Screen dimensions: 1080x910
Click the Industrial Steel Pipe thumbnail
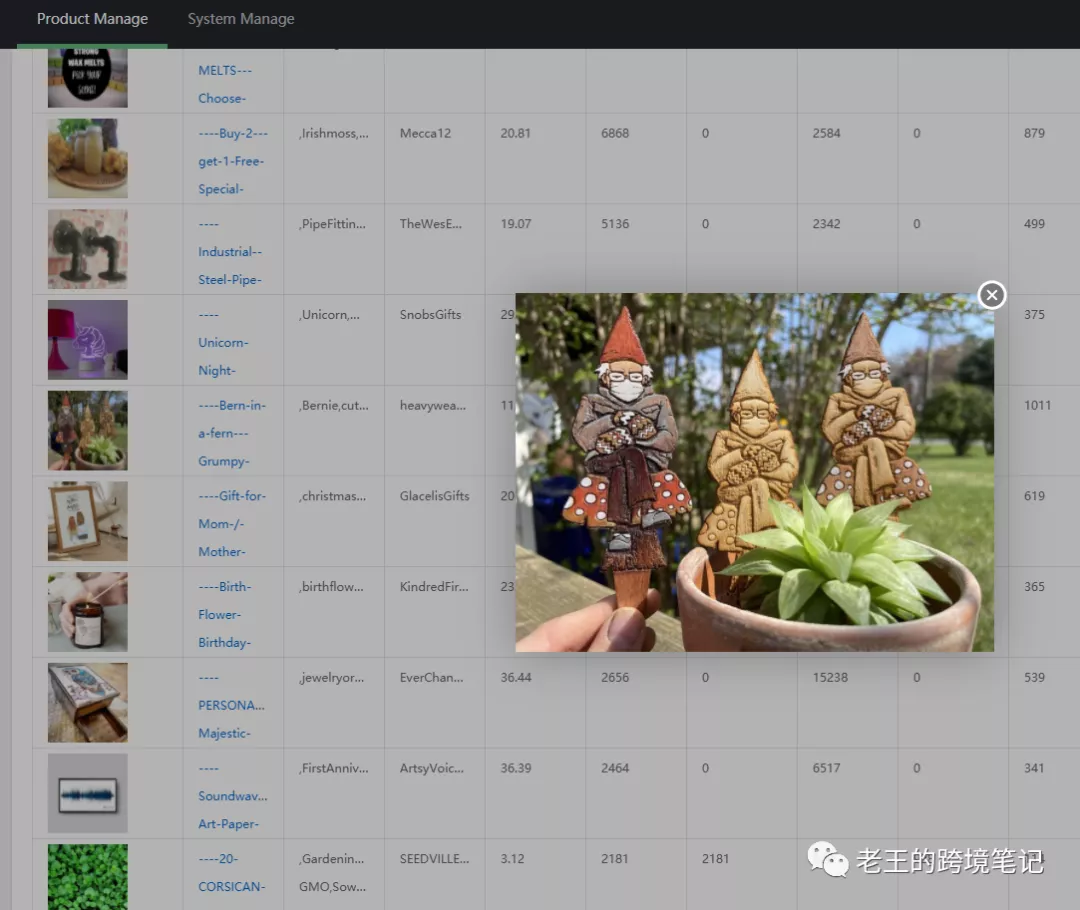coord(88,249)
